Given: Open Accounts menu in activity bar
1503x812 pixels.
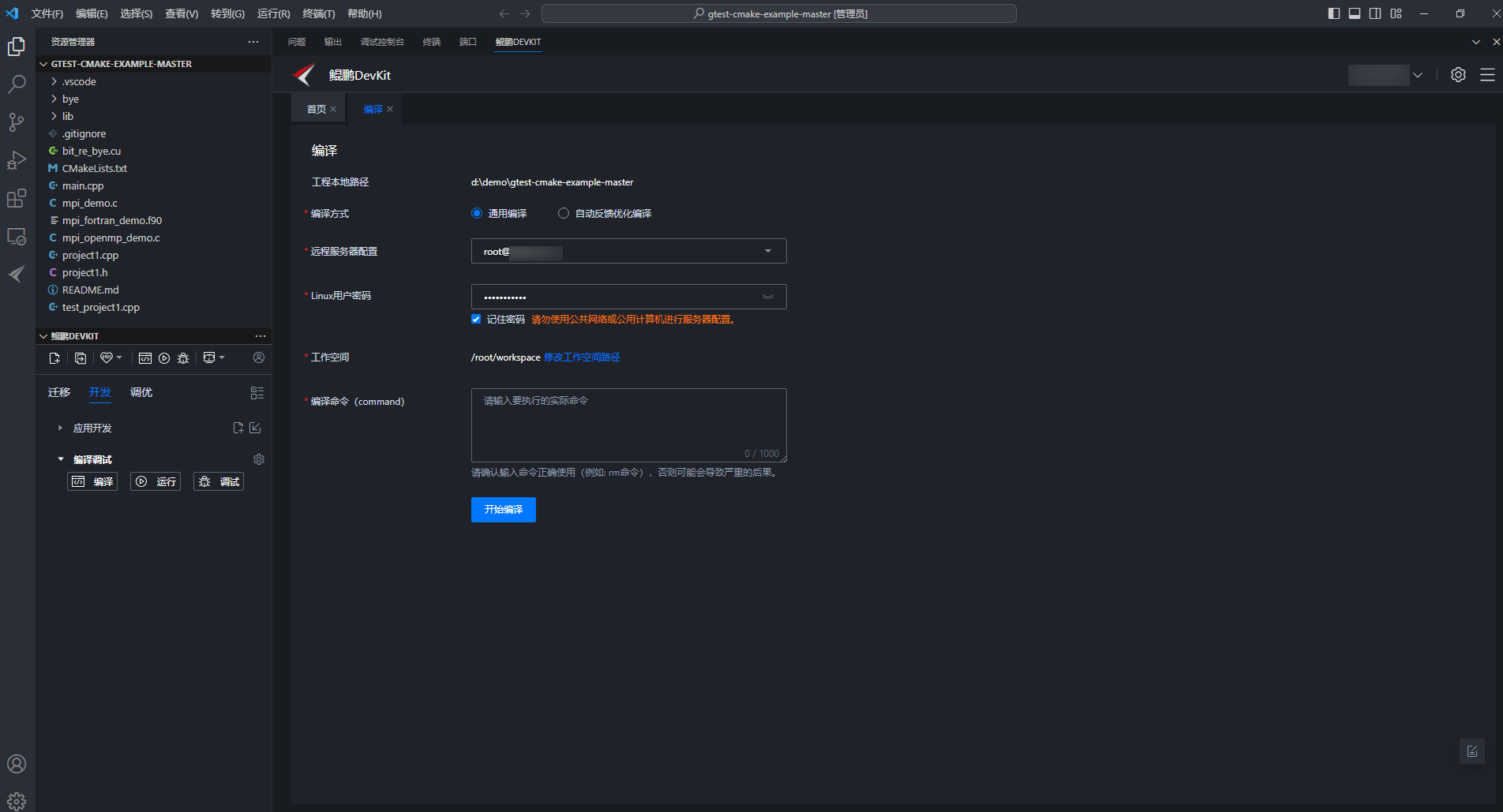Looking at the screenshot, I should click(17, 764).
